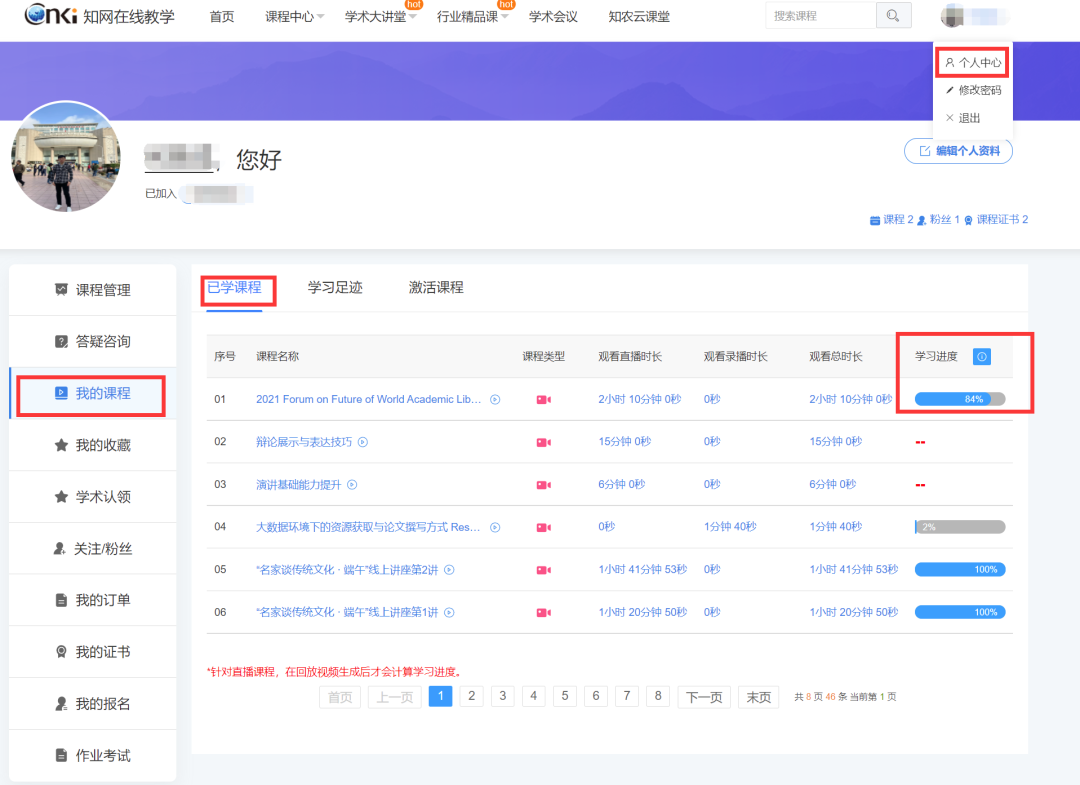Go to 首页 in top navigation

point(222,17)
